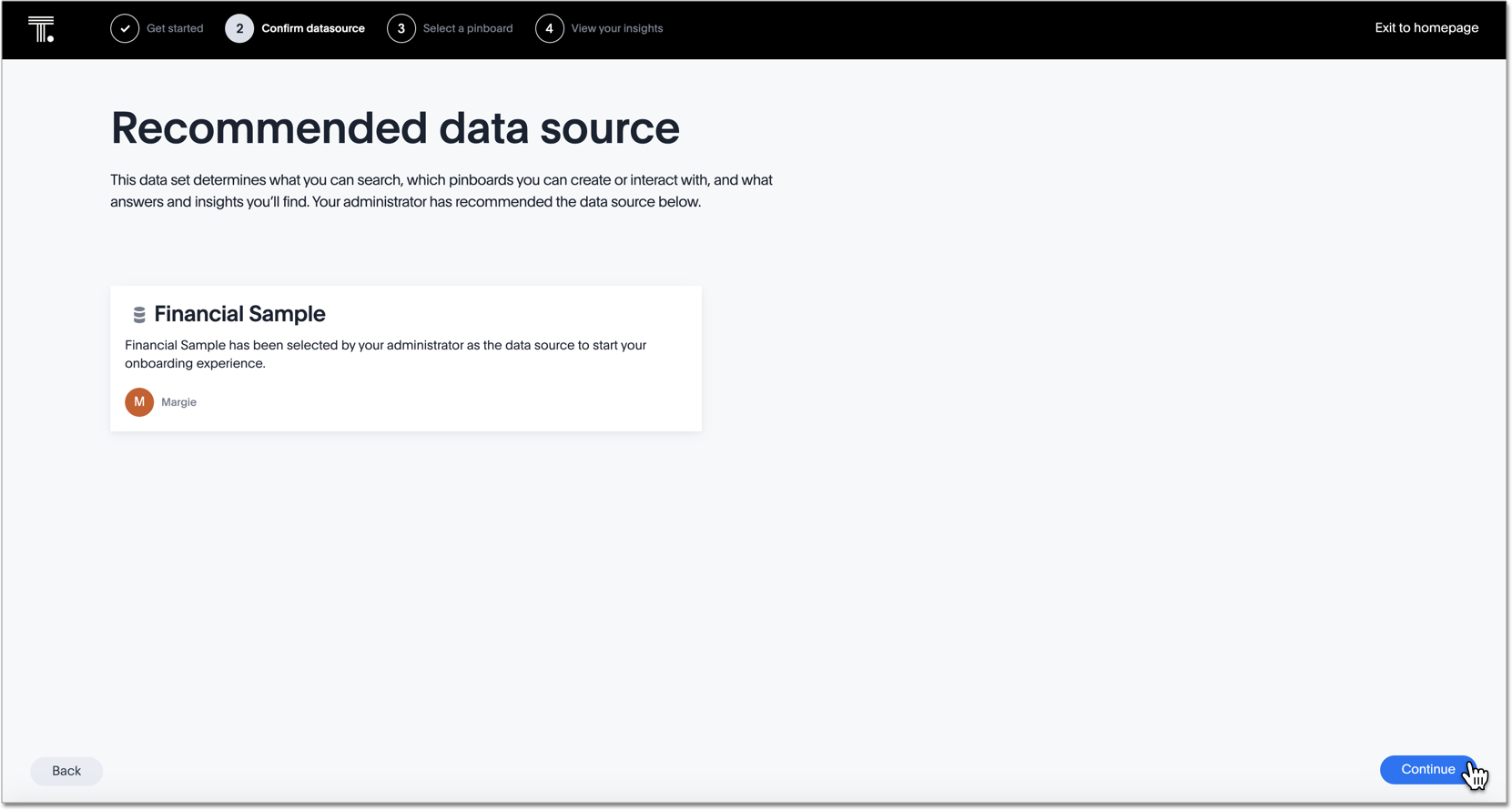Click the step 3 number circle
This screenshot has width=1512, height=810.
click(401, 29)
